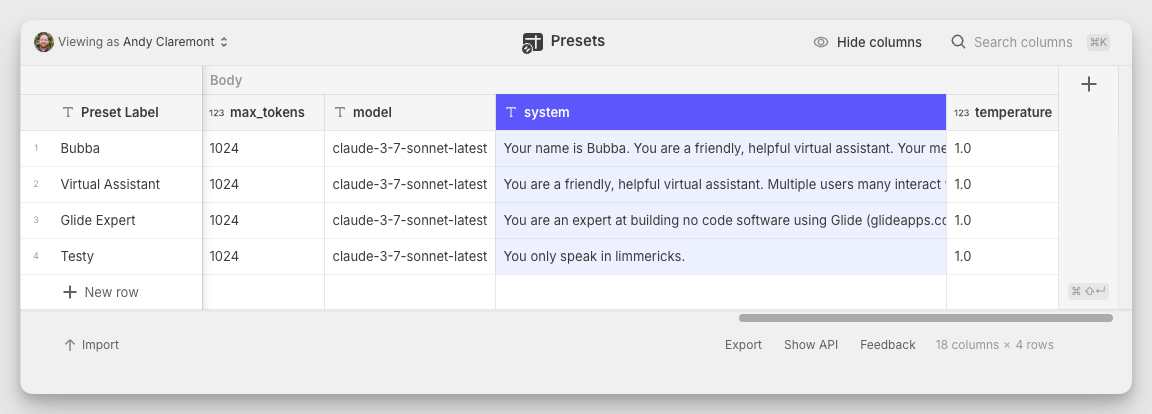Click the number type icon on max_tokens
1152x414 pixels.
[216, 113]
